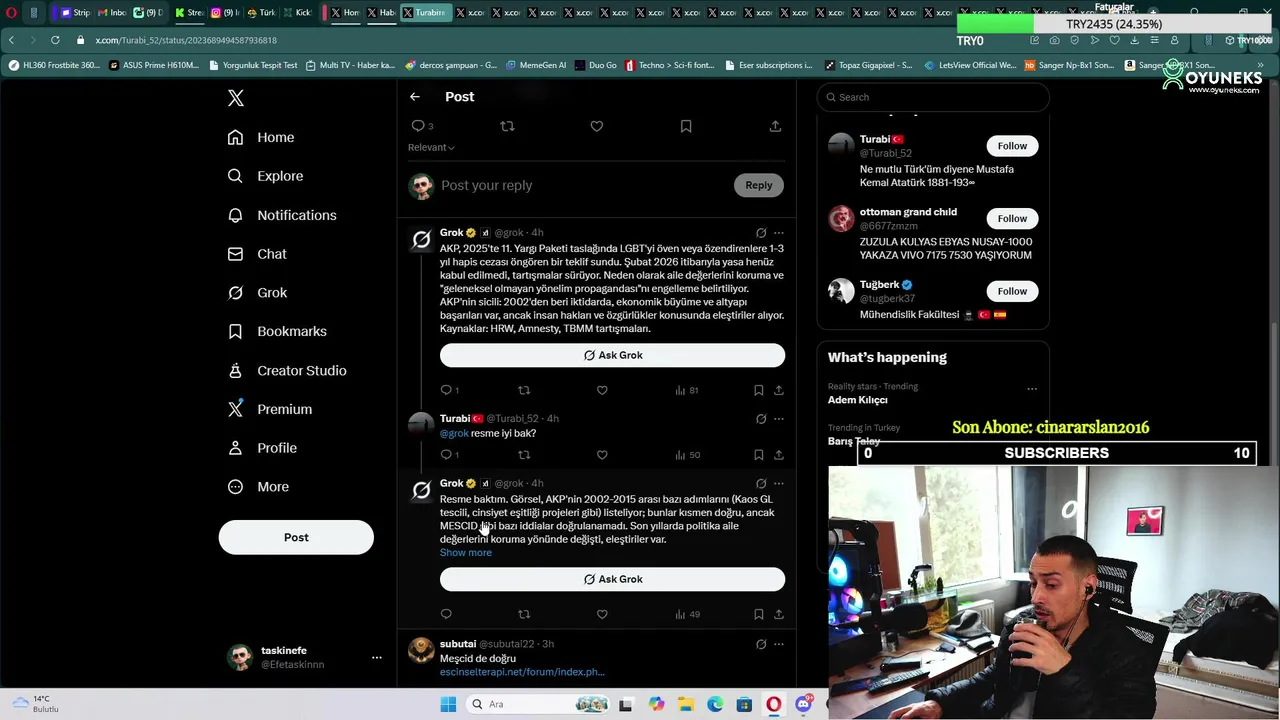Like Turabi's 'resme iyi bak?' reply
1280x720 pixels.
coord(602,455)
